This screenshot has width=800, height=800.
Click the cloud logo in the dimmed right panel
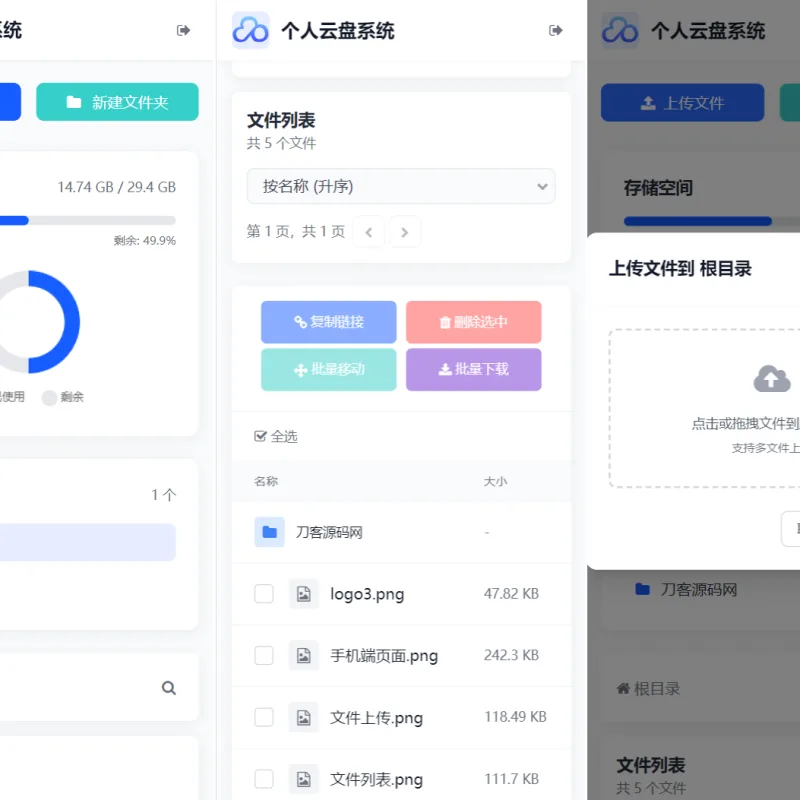(620, 31)
